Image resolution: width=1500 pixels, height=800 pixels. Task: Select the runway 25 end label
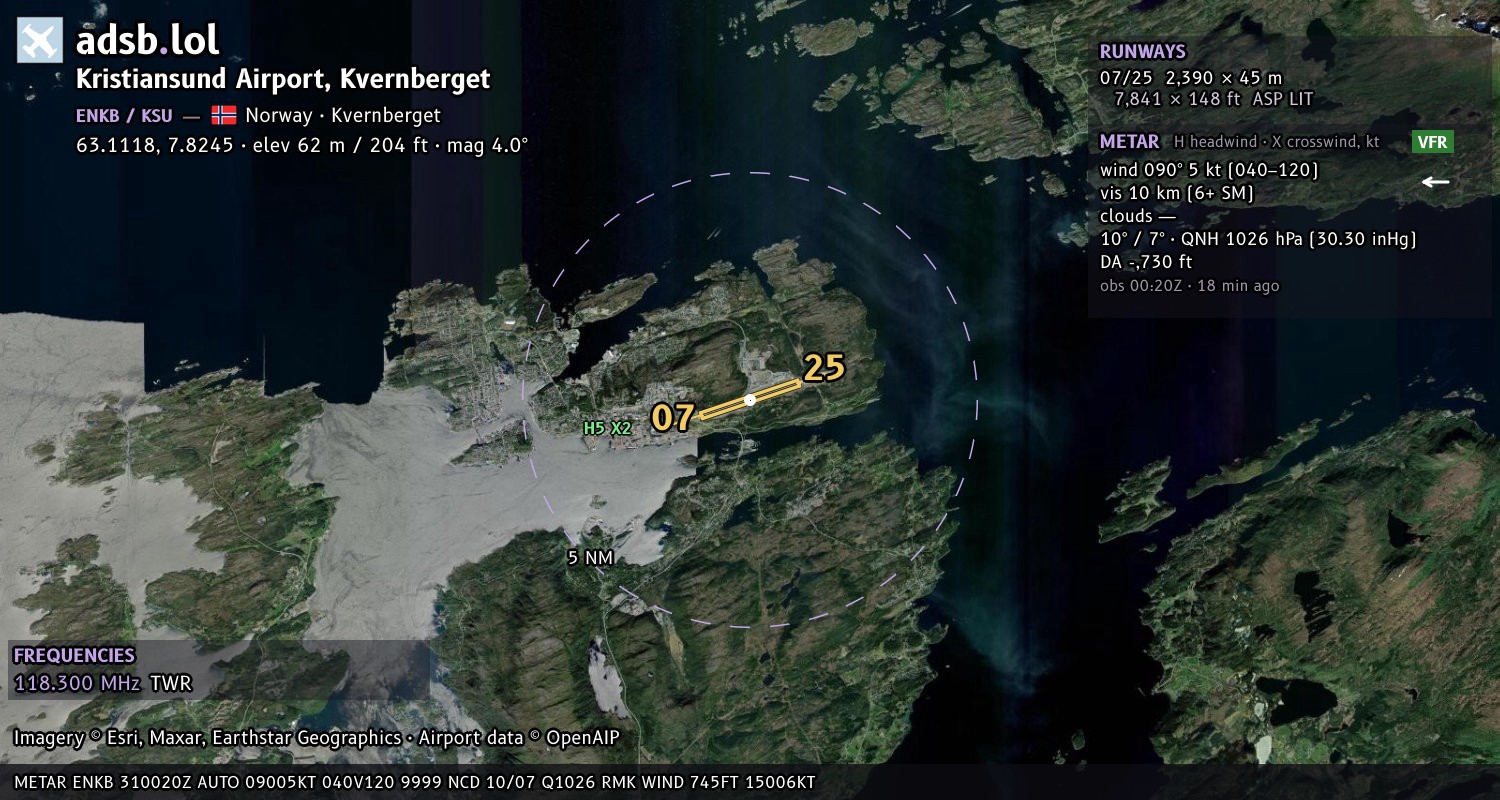[x=825, y=368]
